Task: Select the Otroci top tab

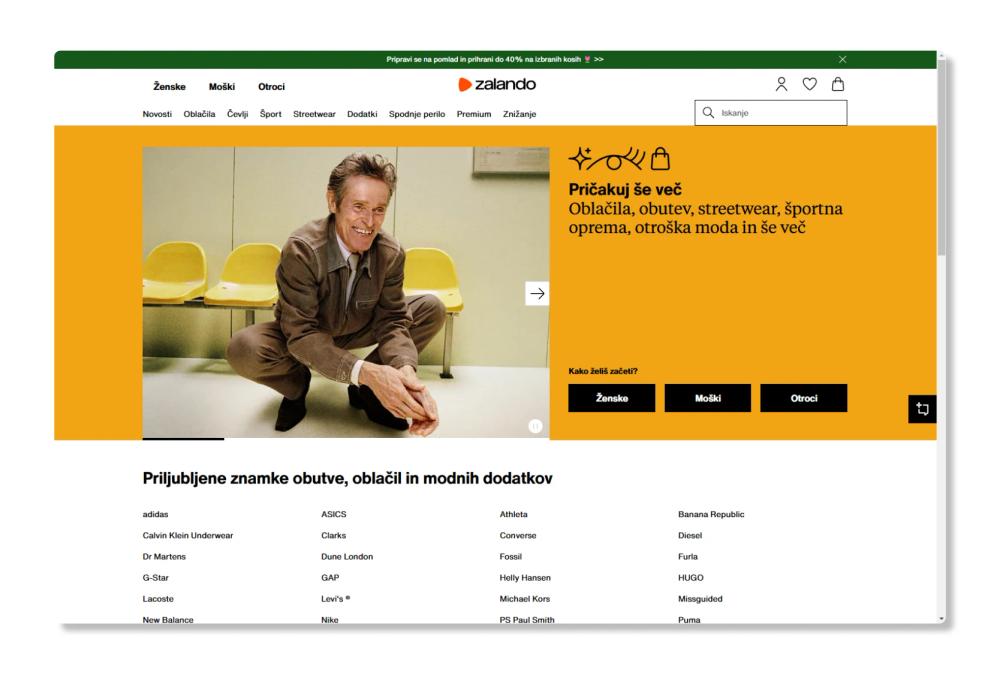Action: tap(271, 87)
